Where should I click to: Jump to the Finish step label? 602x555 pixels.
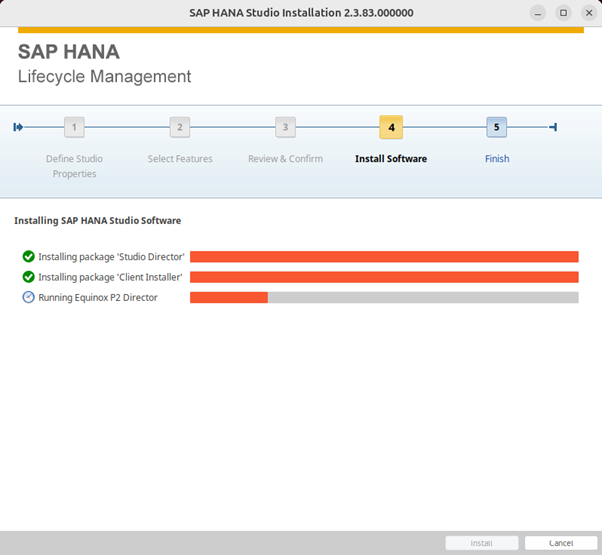click(497, 159)
